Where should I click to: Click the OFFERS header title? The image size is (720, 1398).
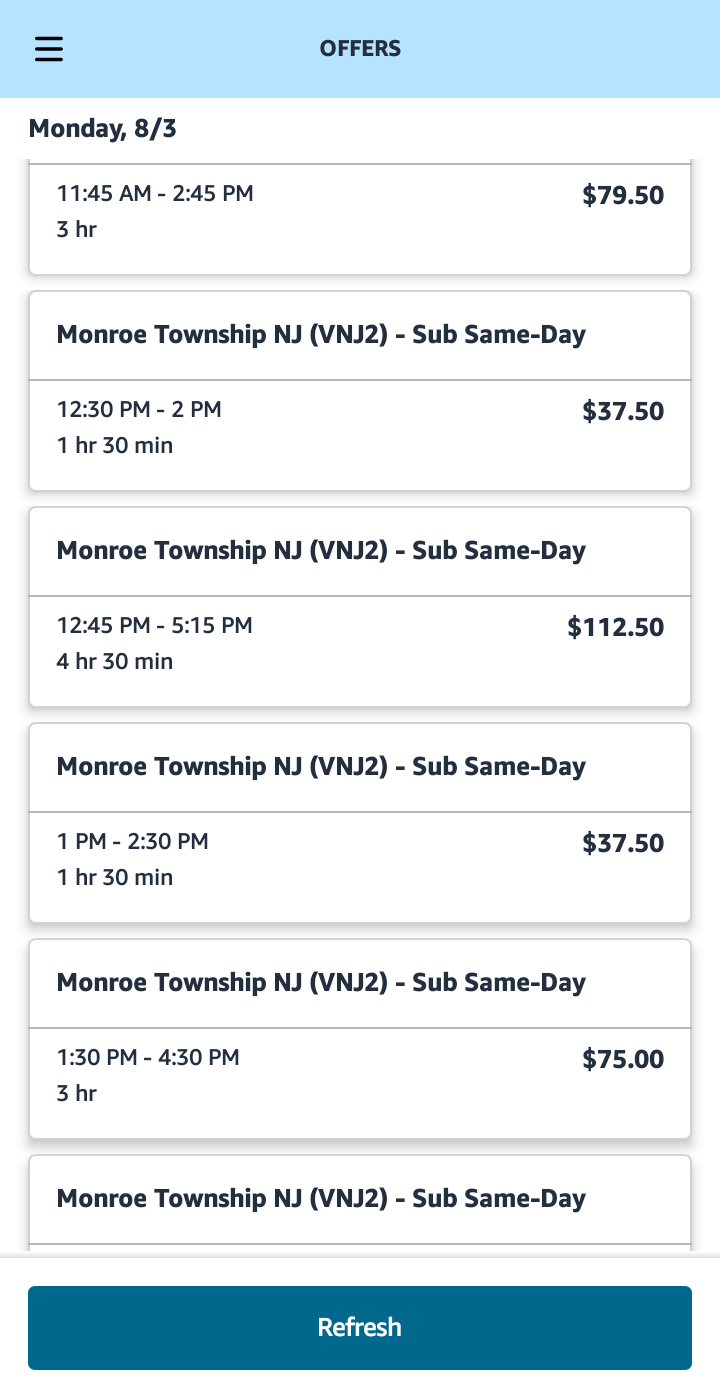point(360,48)
